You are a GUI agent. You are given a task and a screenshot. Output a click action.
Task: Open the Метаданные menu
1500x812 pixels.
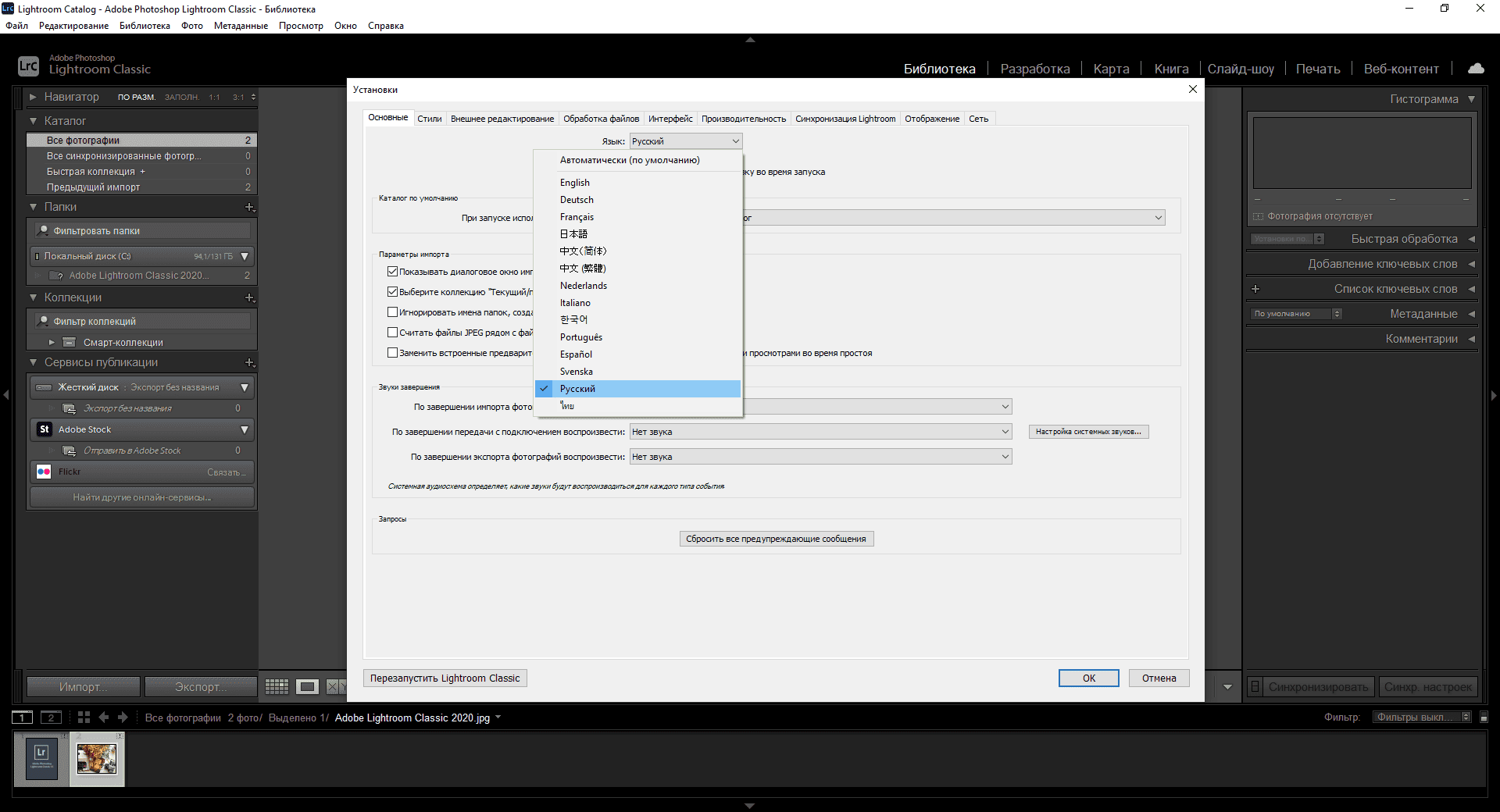tap(241, 26)
